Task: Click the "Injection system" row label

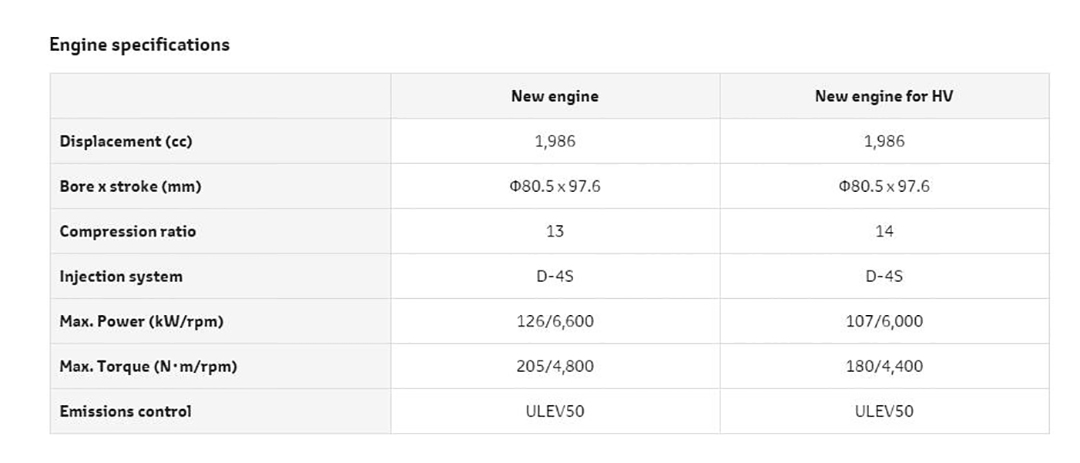Action: (x=121, y=277)
